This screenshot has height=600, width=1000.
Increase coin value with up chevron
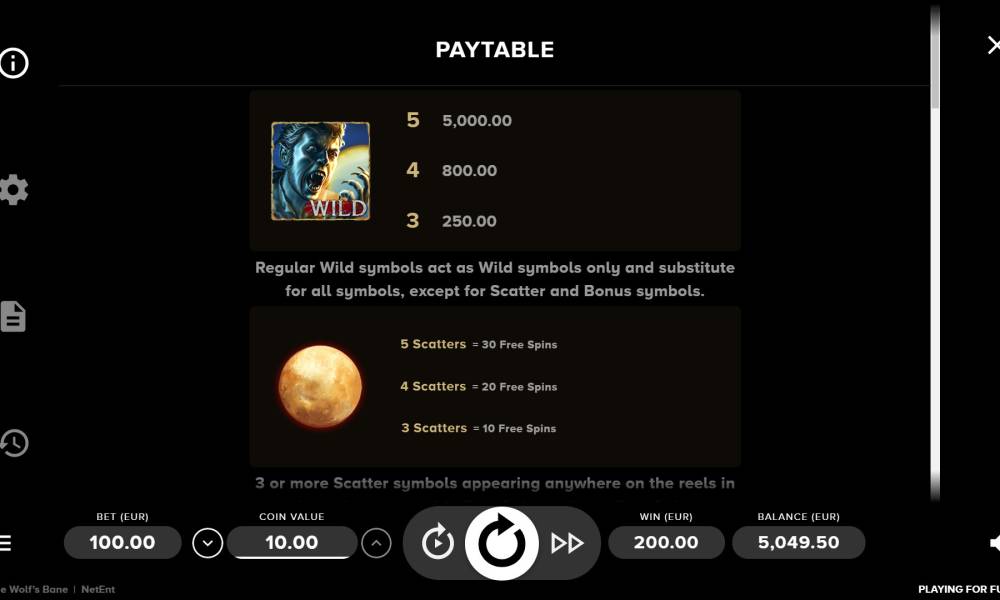[376, 543]
